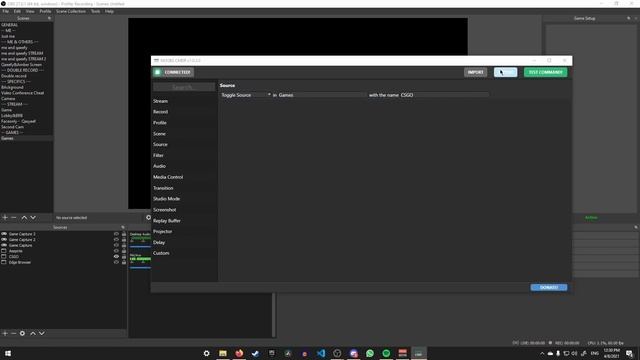
Task: Select the Replay Buffer category in sidebar
Action: pos(167,220)
